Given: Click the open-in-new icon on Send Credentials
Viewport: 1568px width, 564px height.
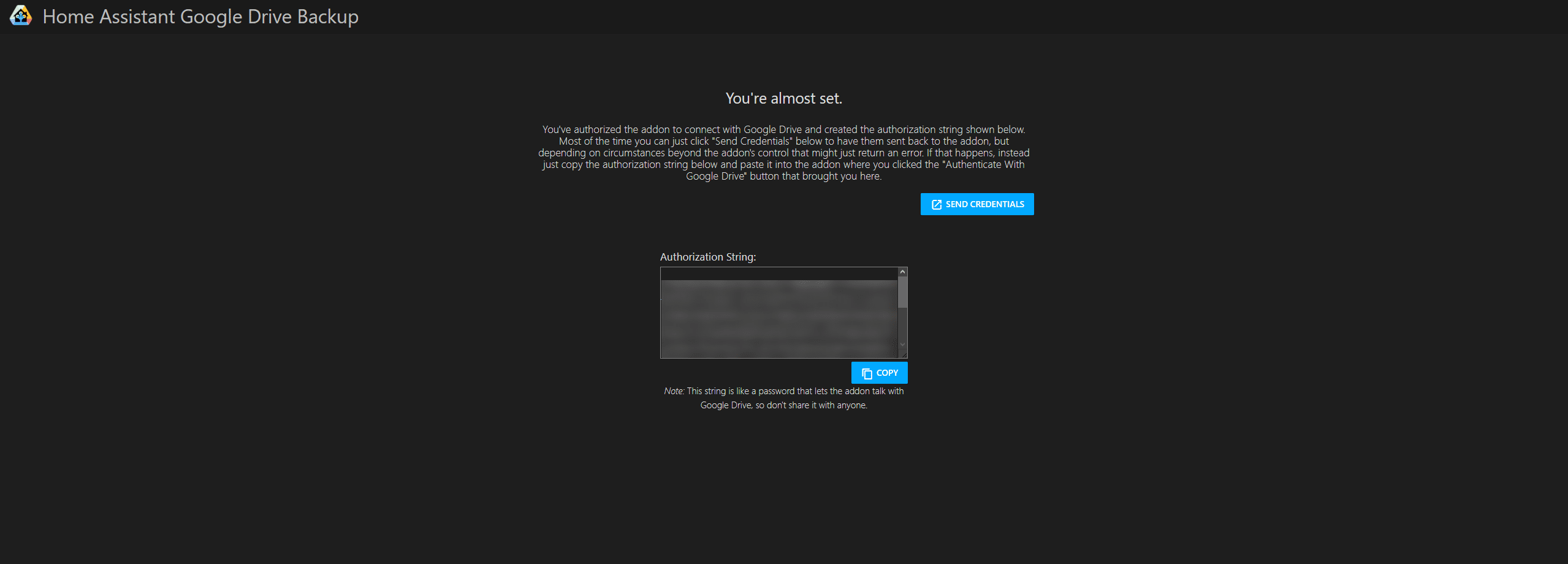Looking at the screenshot, I should 936,205.
